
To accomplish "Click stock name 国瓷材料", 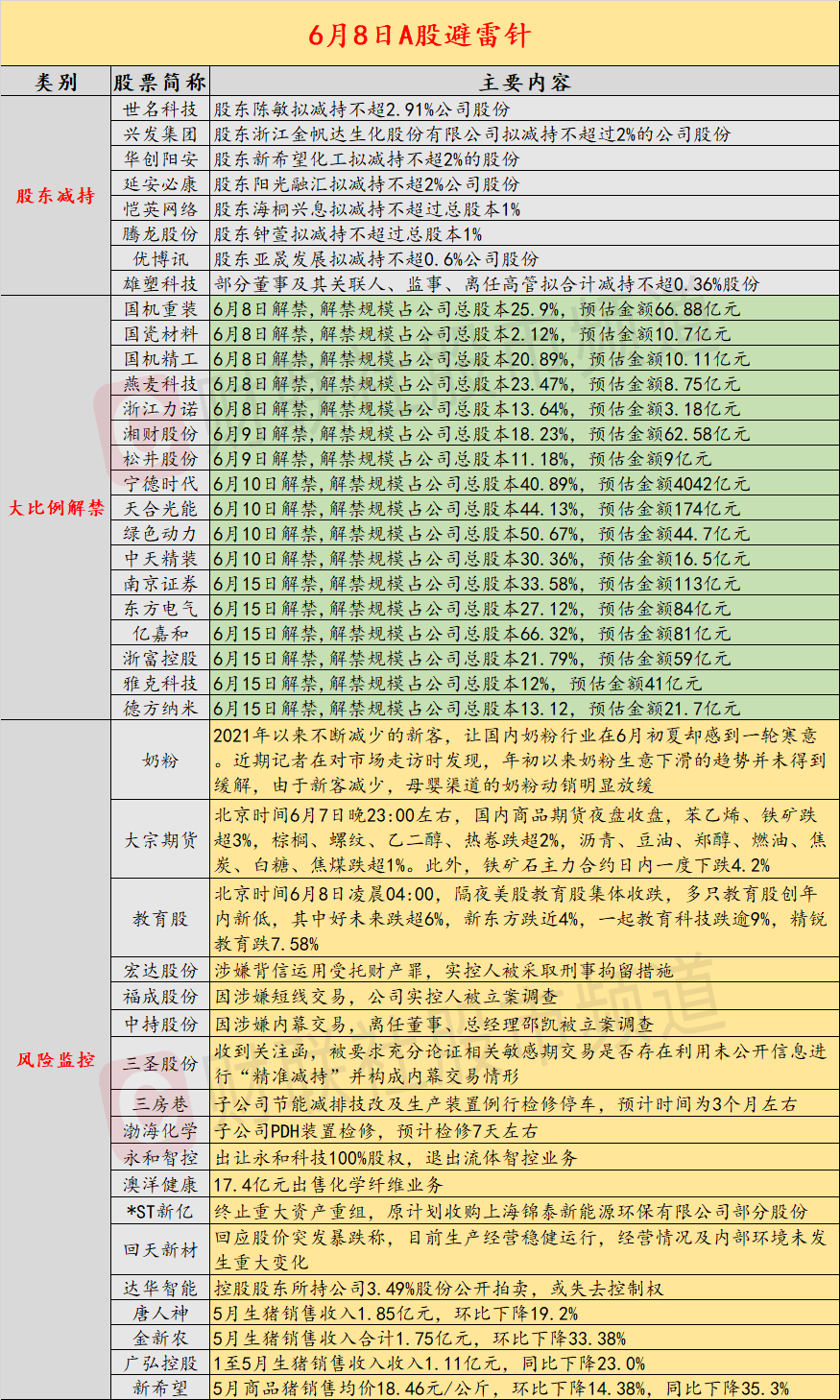I will point(160,334).
